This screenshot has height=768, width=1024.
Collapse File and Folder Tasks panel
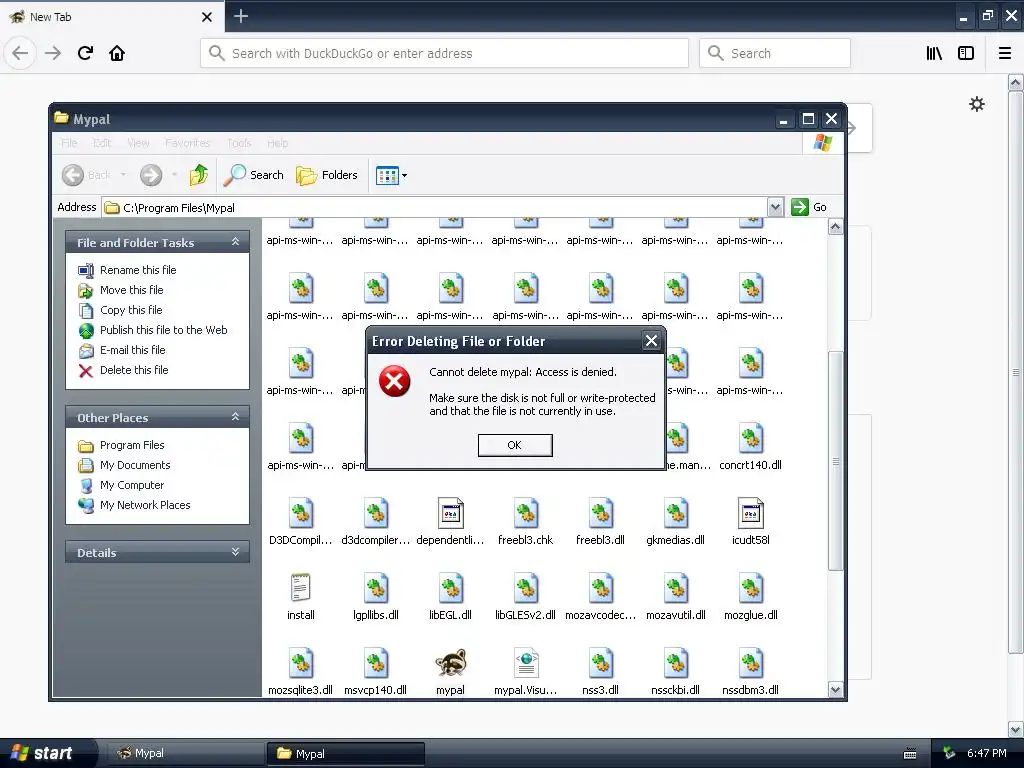pos(235,242)
